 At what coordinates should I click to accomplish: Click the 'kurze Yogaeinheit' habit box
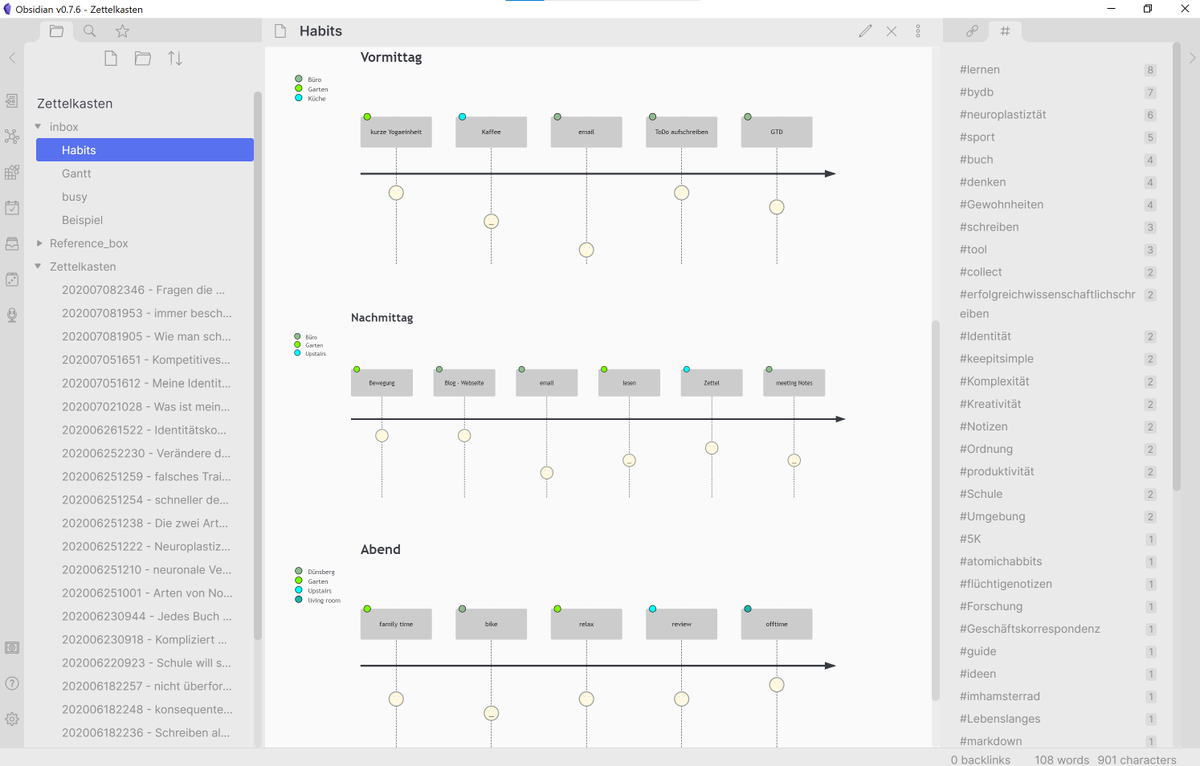tap(396, 132)
